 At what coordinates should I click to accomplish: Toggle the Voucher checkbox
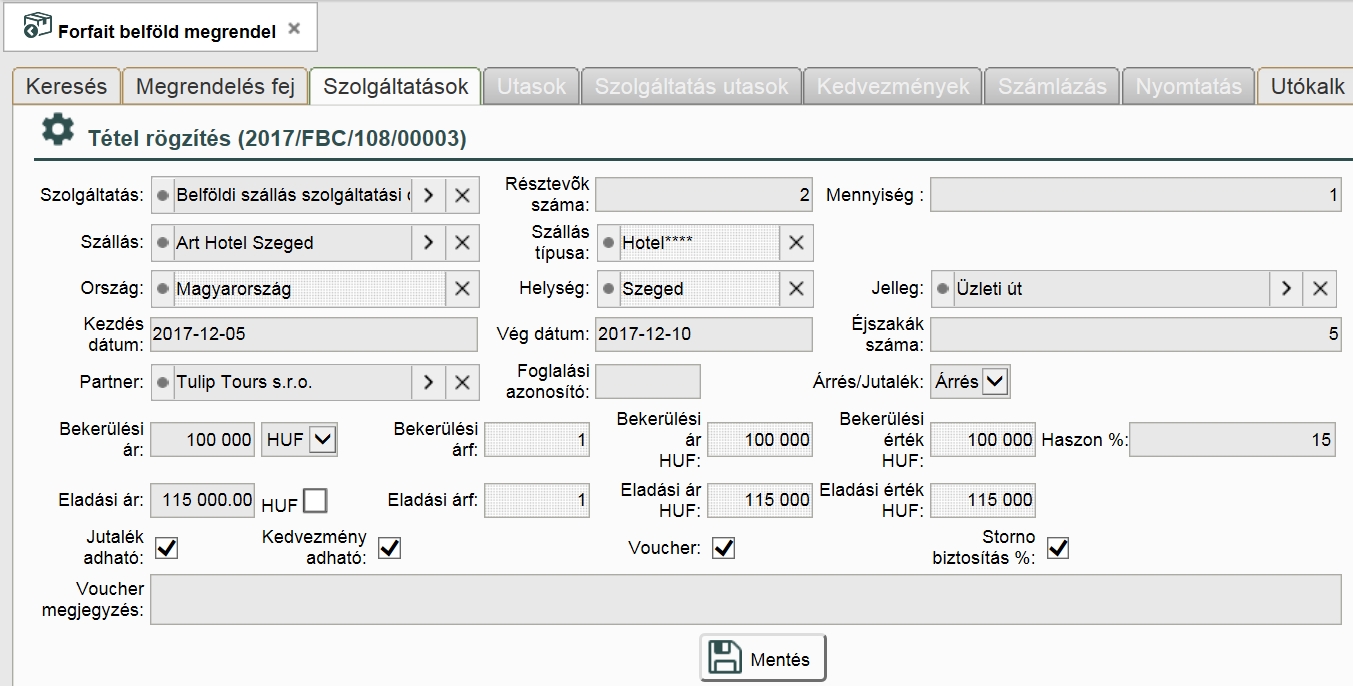coord(723,548)
